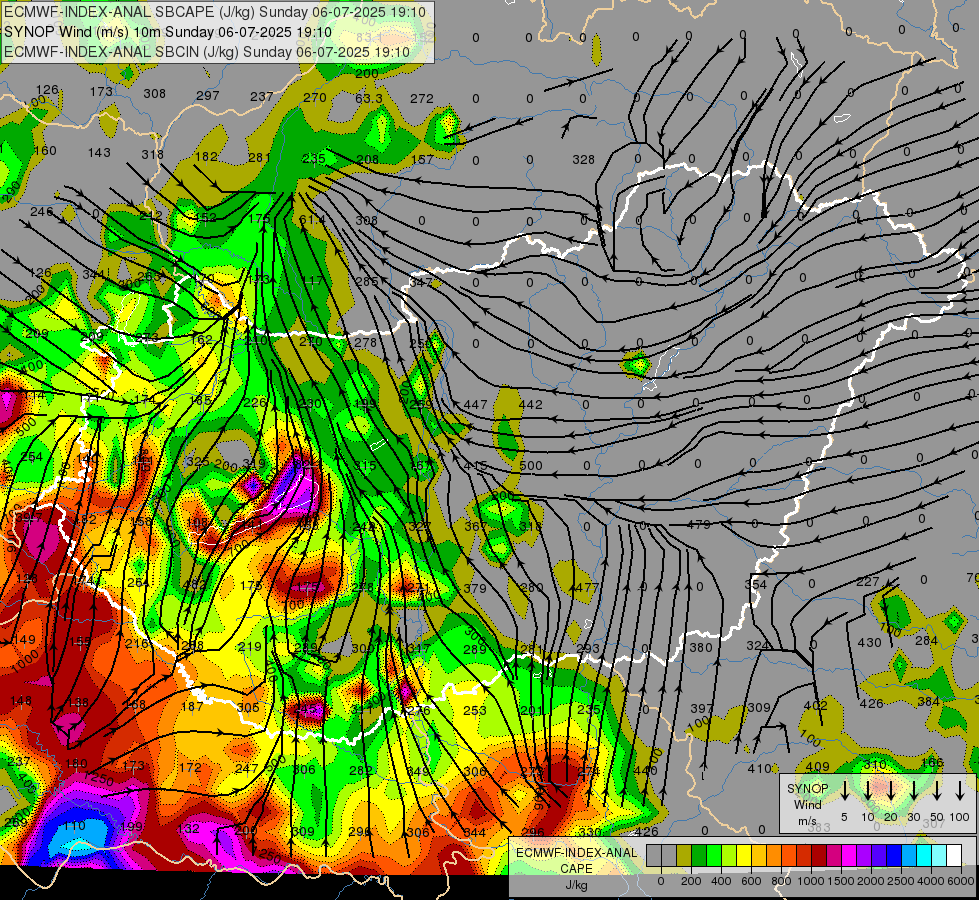This screenshot has height=900, width=979.
Task: Select the white swatch ending the CAPE scale
Action: pos(954,856)
